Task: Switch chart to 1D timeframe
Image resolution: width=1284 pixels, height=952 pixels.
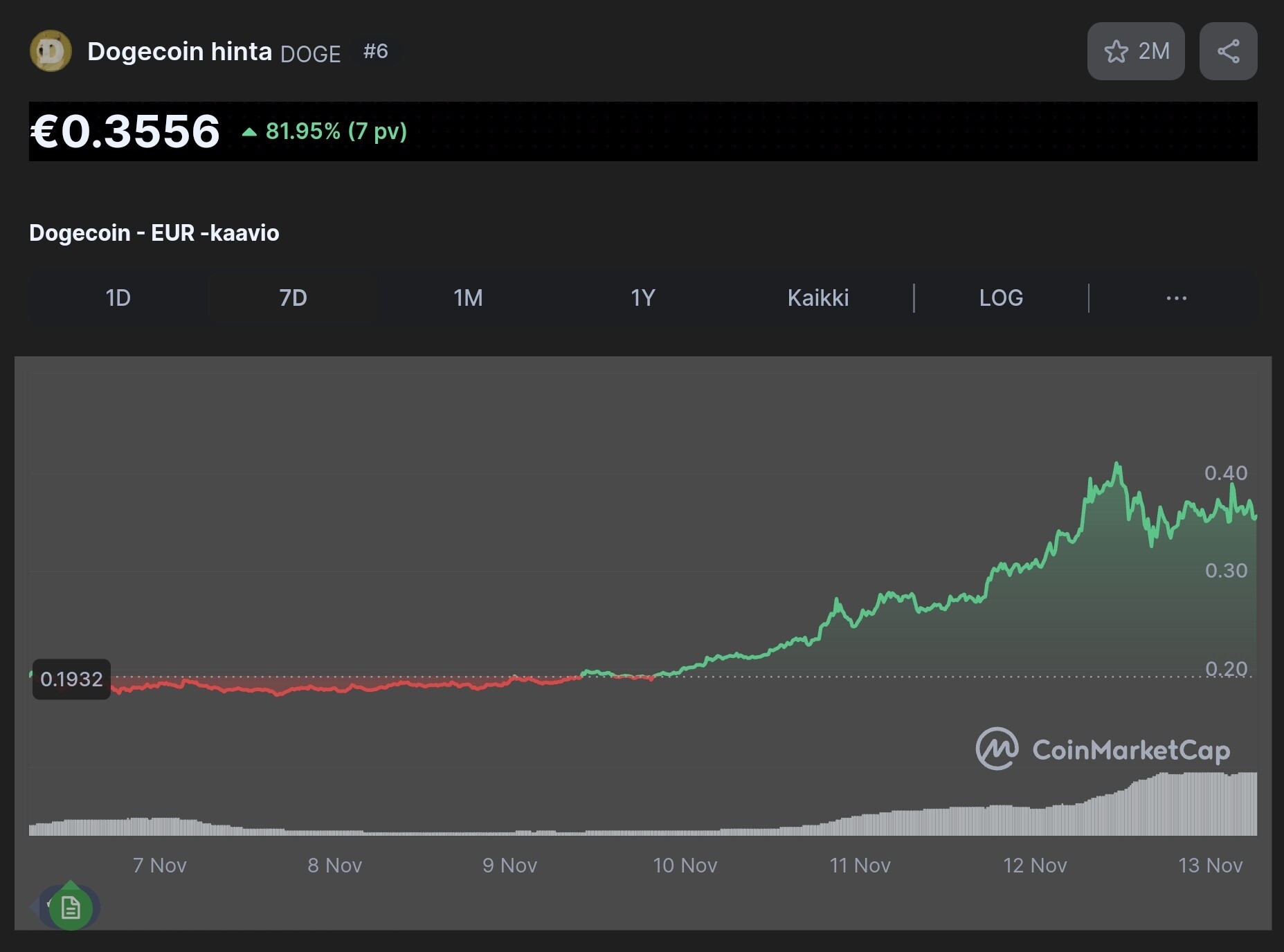Action: click(118, 298)
